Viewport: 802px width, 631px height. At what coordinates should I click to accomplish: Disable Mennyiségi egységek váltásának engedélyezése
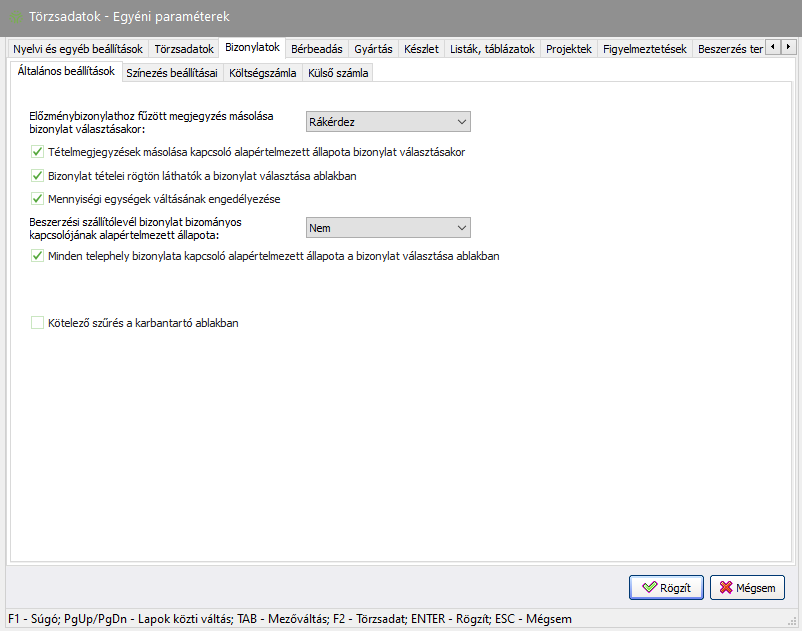pos(38,199)
